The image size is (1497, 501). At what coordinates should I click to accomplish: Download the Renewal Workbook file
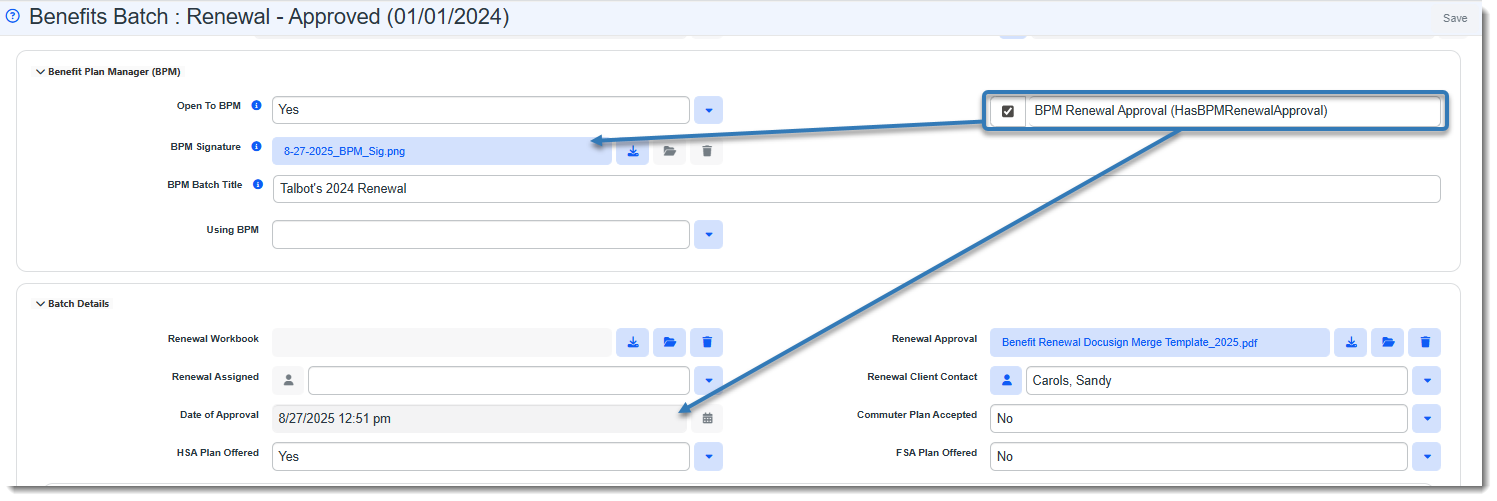click(x=632, y=342)
